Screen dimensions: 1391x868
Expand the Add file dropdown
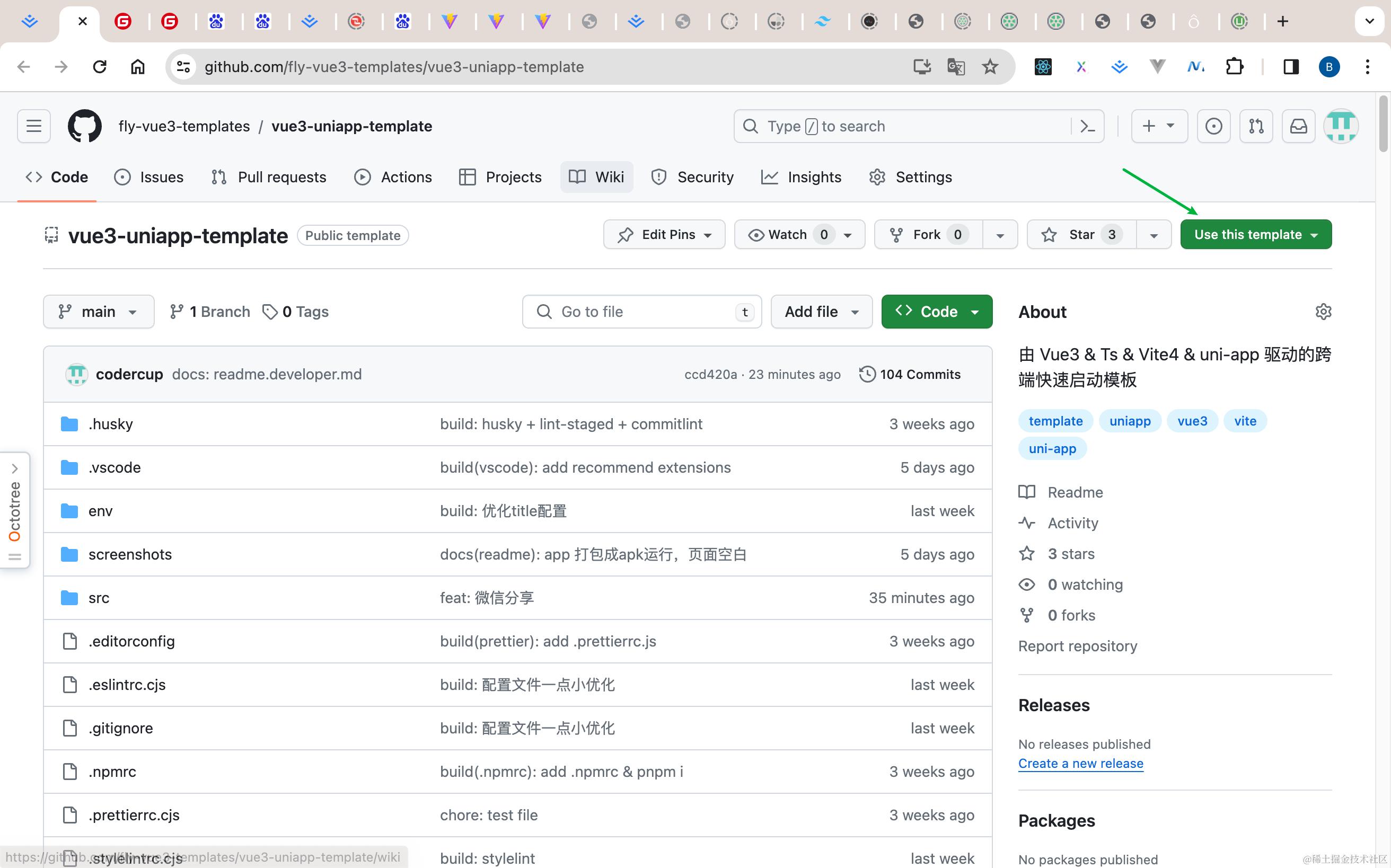click(x=821, y=311)
